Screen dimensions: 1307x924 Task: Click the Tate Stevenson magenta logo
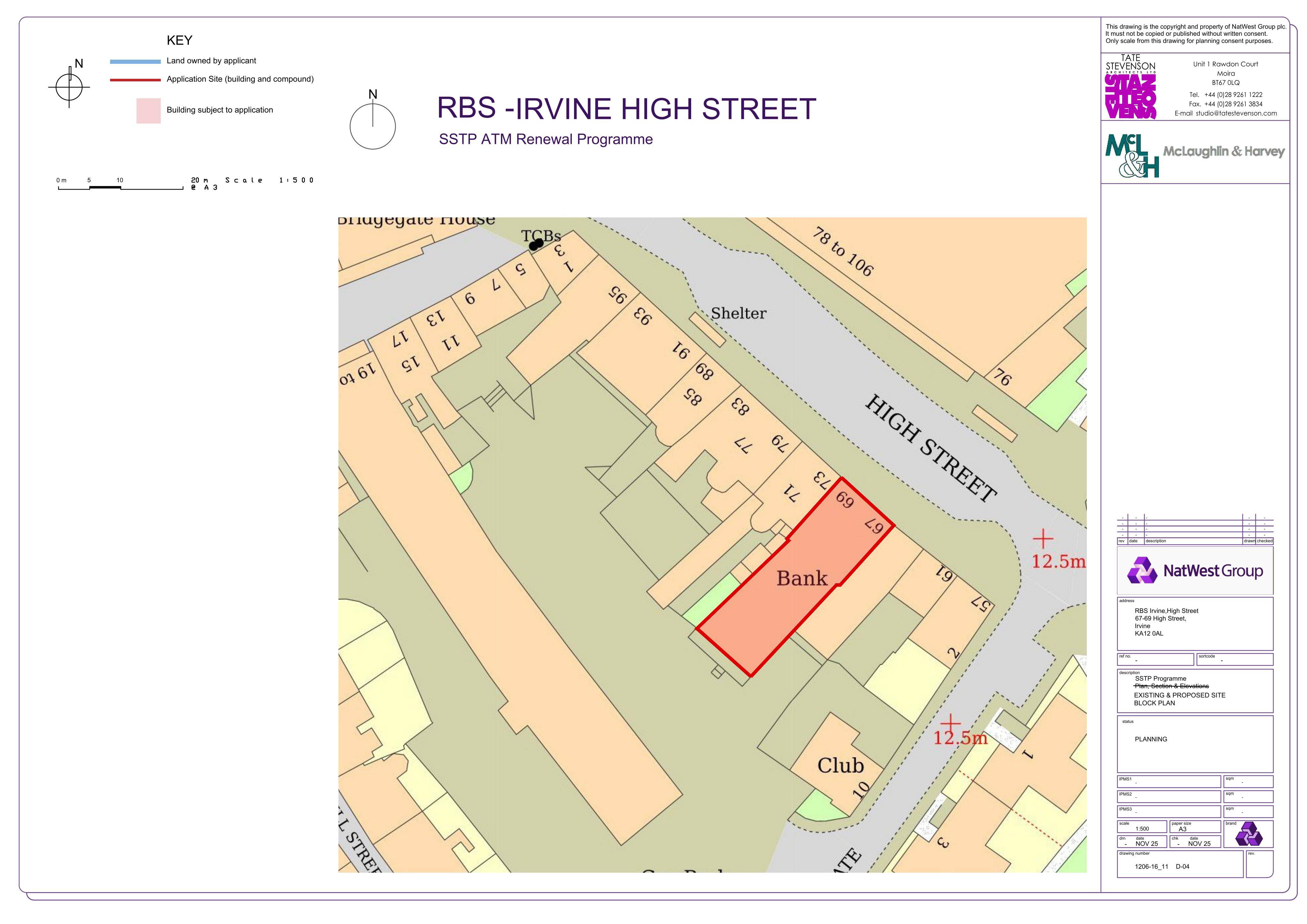[1130, 96]
